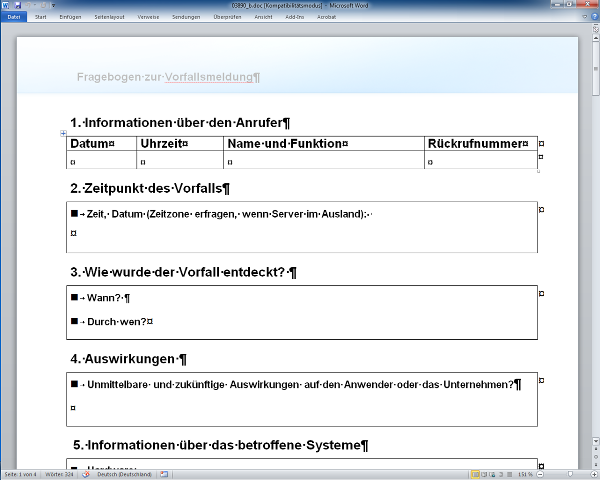Switch to Draft view icon
The image size is (600, 480).
tap(512, 473)
